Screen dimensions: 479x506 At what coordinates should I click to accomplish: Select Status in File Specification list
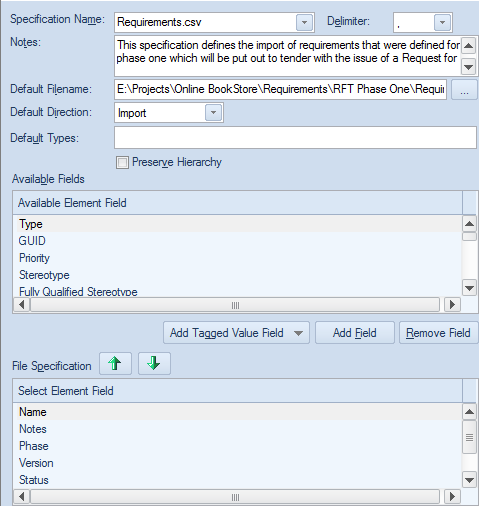pyautogui.click(x=237, y=480)
